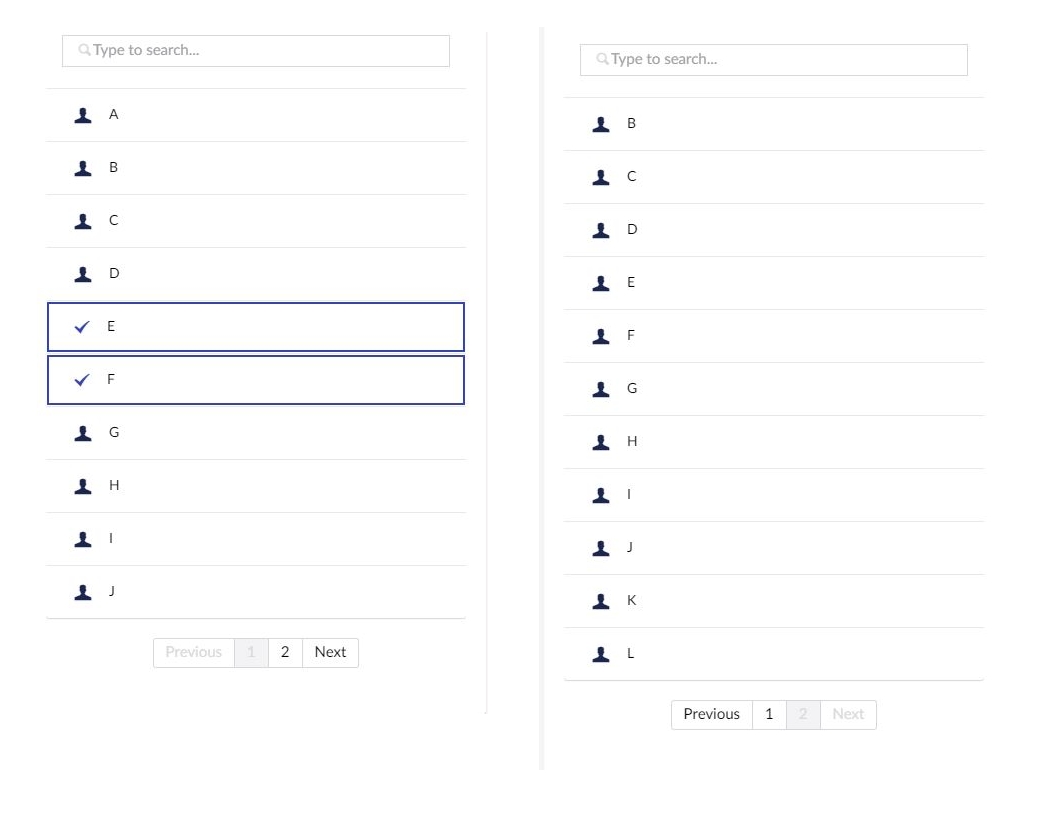
Task: Uncheck the selected E item in left list
Action: point(256,327)
